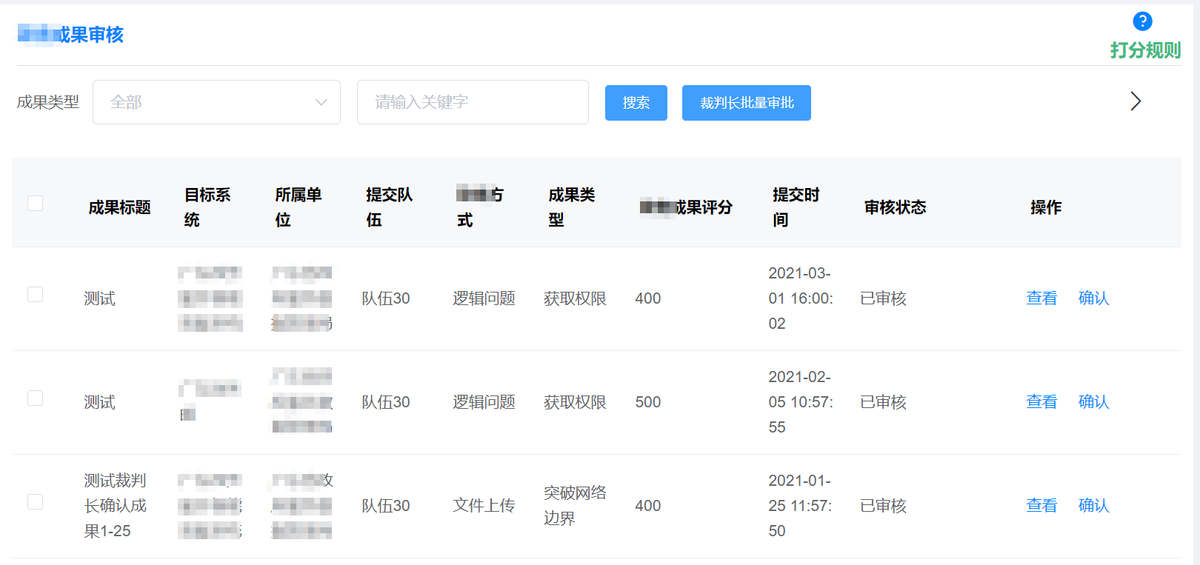Viewport: 1200px width, 565px height.
Task: Toggle the select-all checkbox in table header
Action: click(x=35, y=203)
